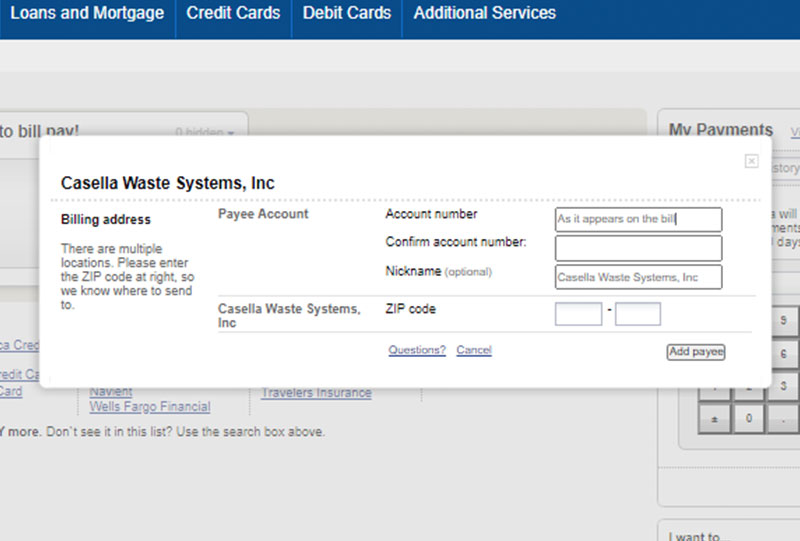This screenshot has height=541, width=800.
Task: Open the Debit Cards menu
Action: 347,13
